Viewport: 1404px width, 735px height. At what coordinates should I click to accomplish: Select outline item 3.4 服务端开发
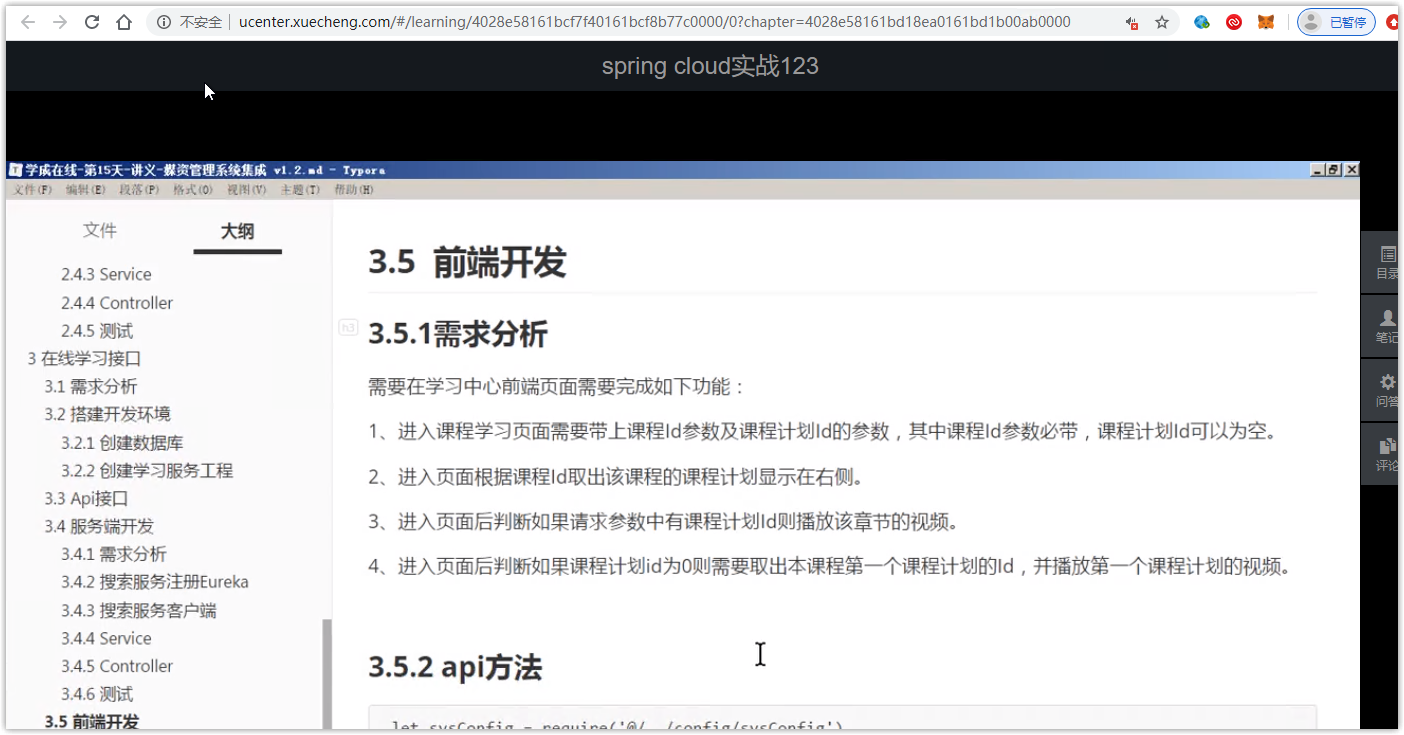click(99, 526)
